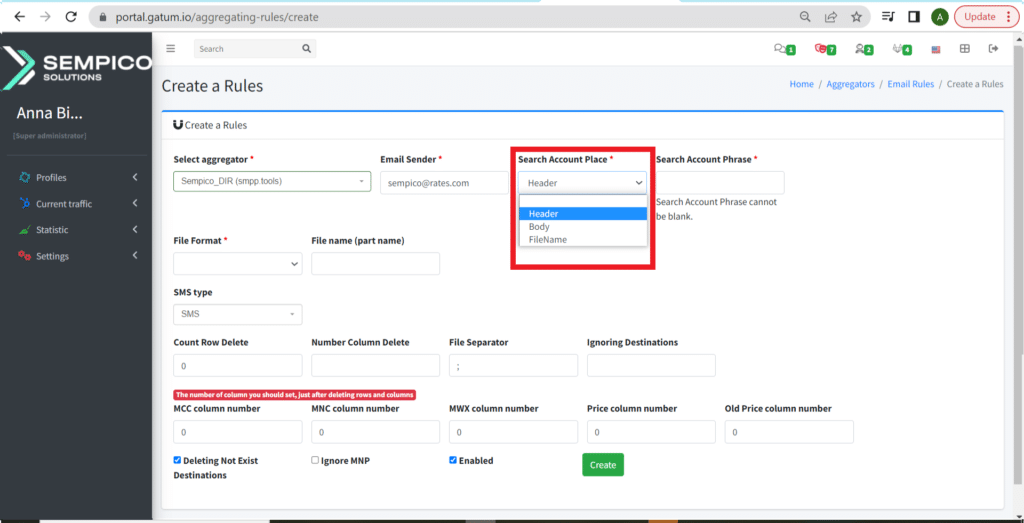Go to Email Rules breadcrumb link
This screenshot has height=523, width=1024.
coord(910,84)
